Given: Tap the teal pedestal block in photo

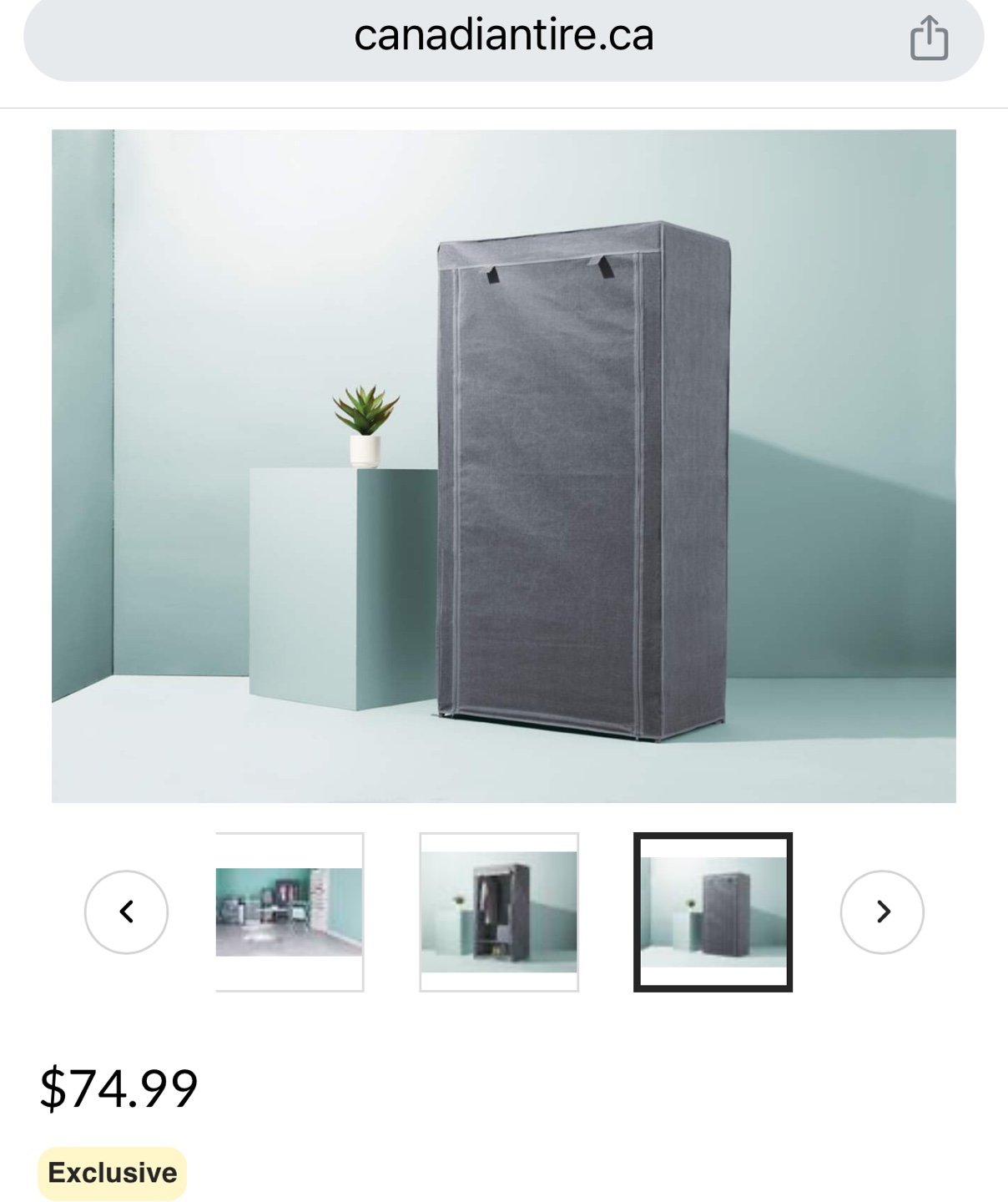Looking at the screenshot, I should 344,588.
